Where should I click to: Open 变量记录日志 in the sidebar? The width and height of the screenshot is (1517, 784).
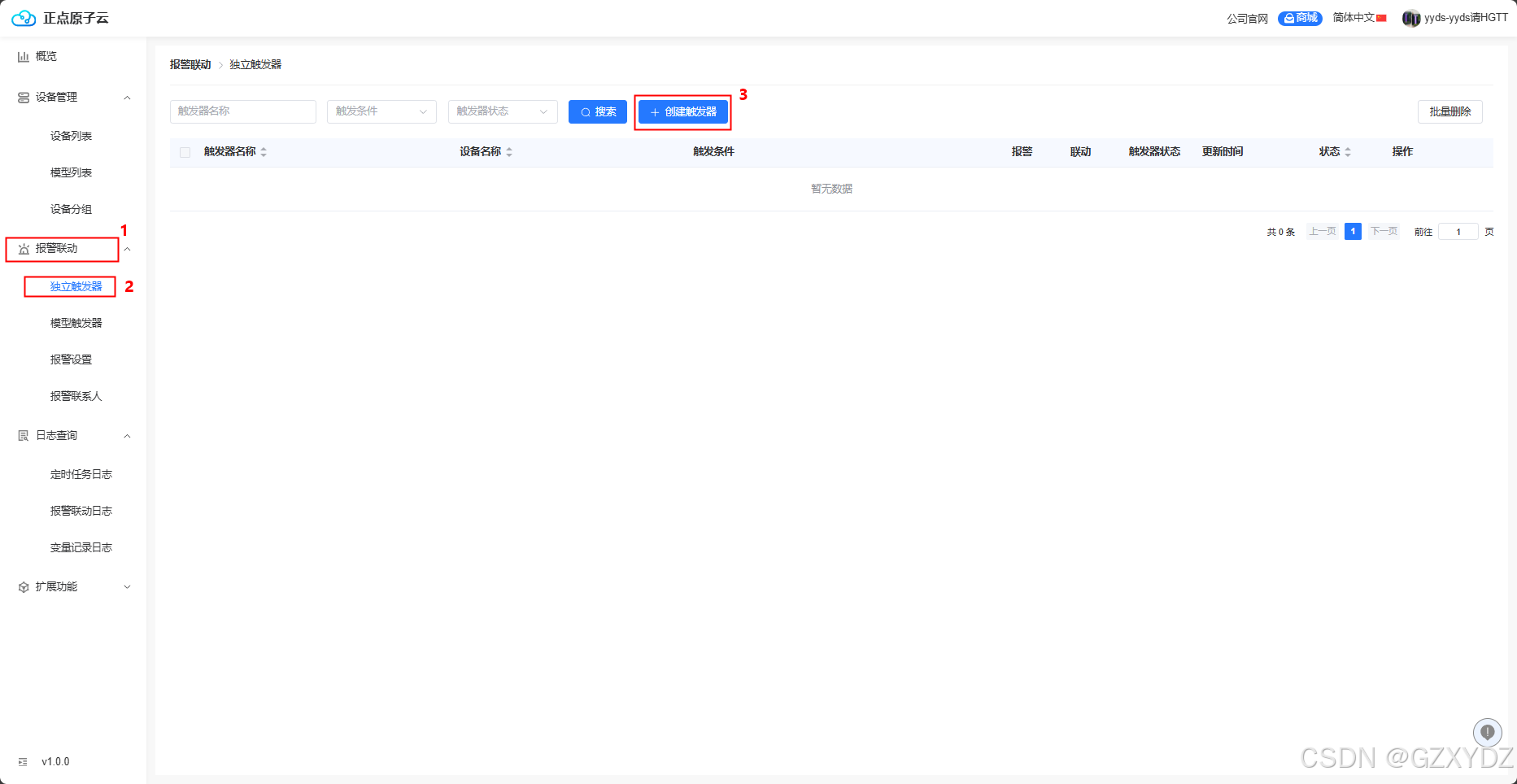pos(81,547)
